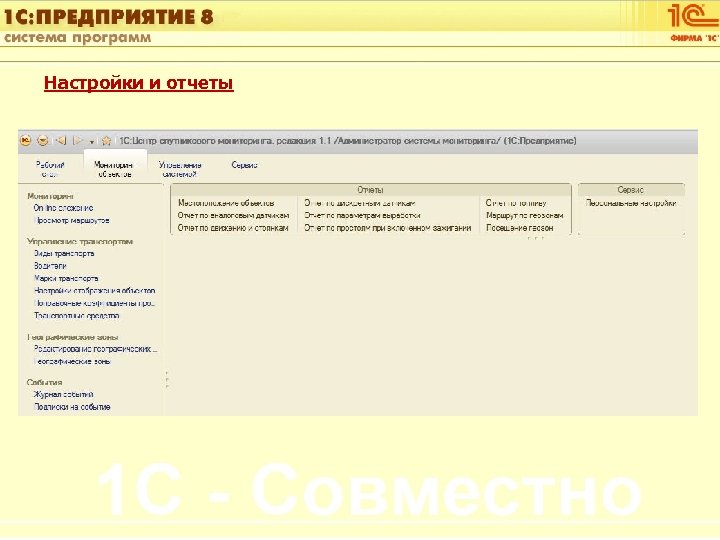Open the Водители list

click(x=50, y=266)
